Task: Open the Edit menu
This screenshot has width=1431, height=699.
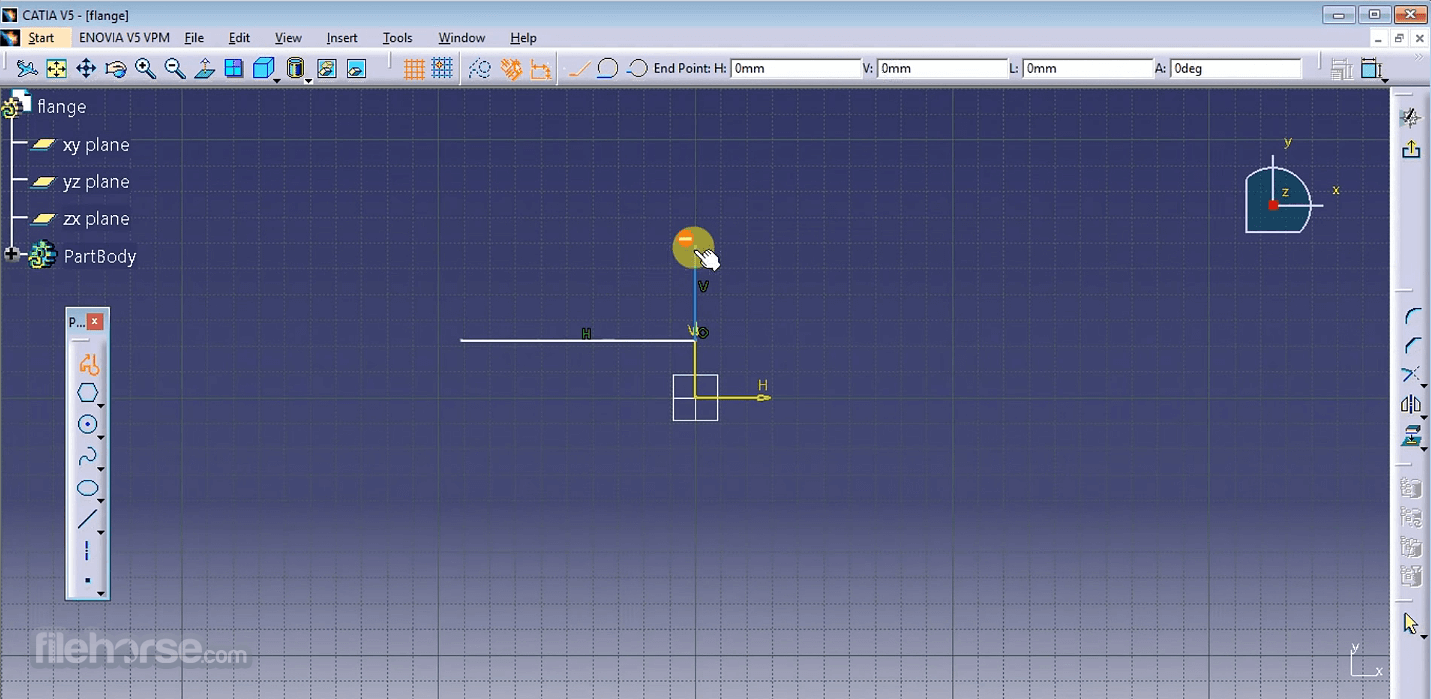Action: point(239,38)
